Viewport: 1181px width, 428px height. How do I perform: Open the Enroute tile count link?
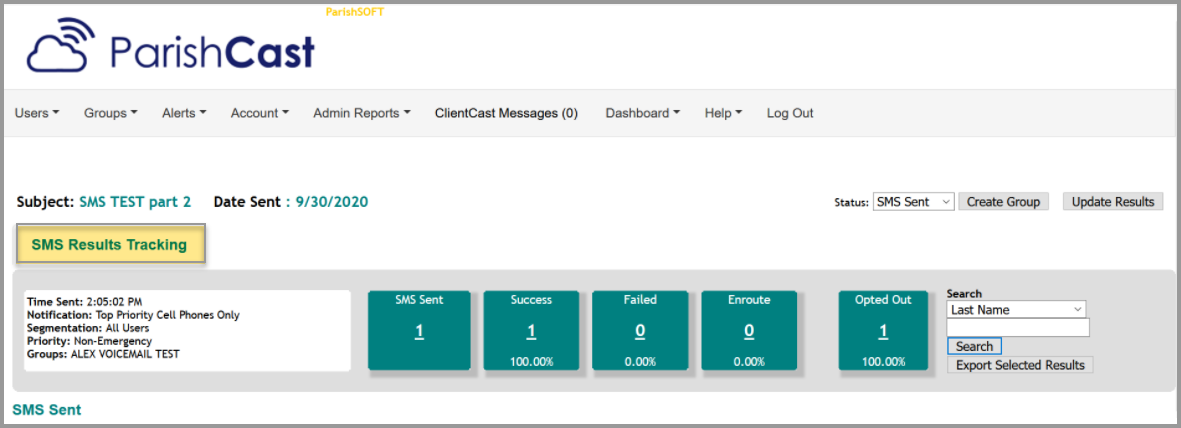click(749, 331)
